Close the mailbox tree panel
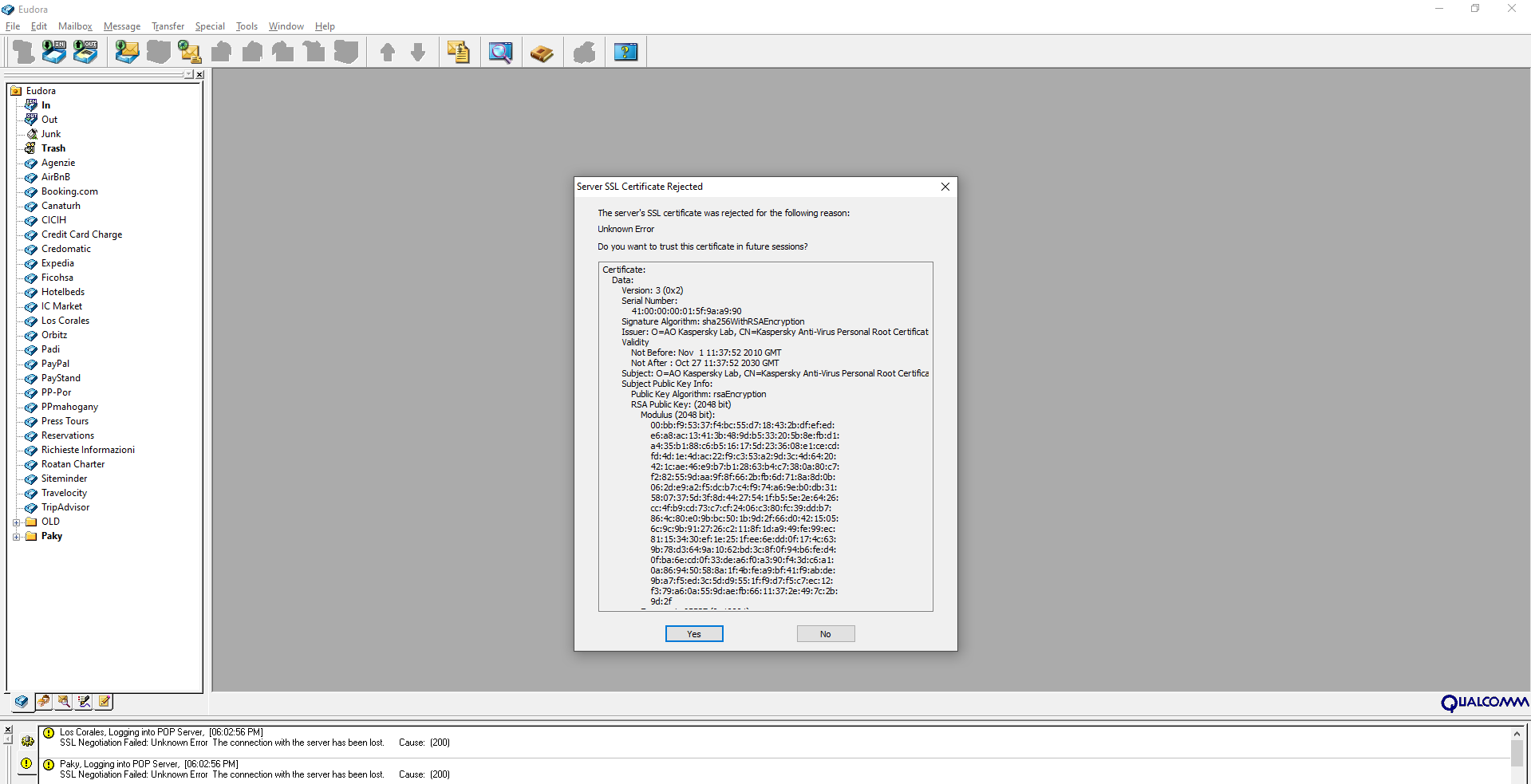The image size is (1531, 784). coord(199,75)
